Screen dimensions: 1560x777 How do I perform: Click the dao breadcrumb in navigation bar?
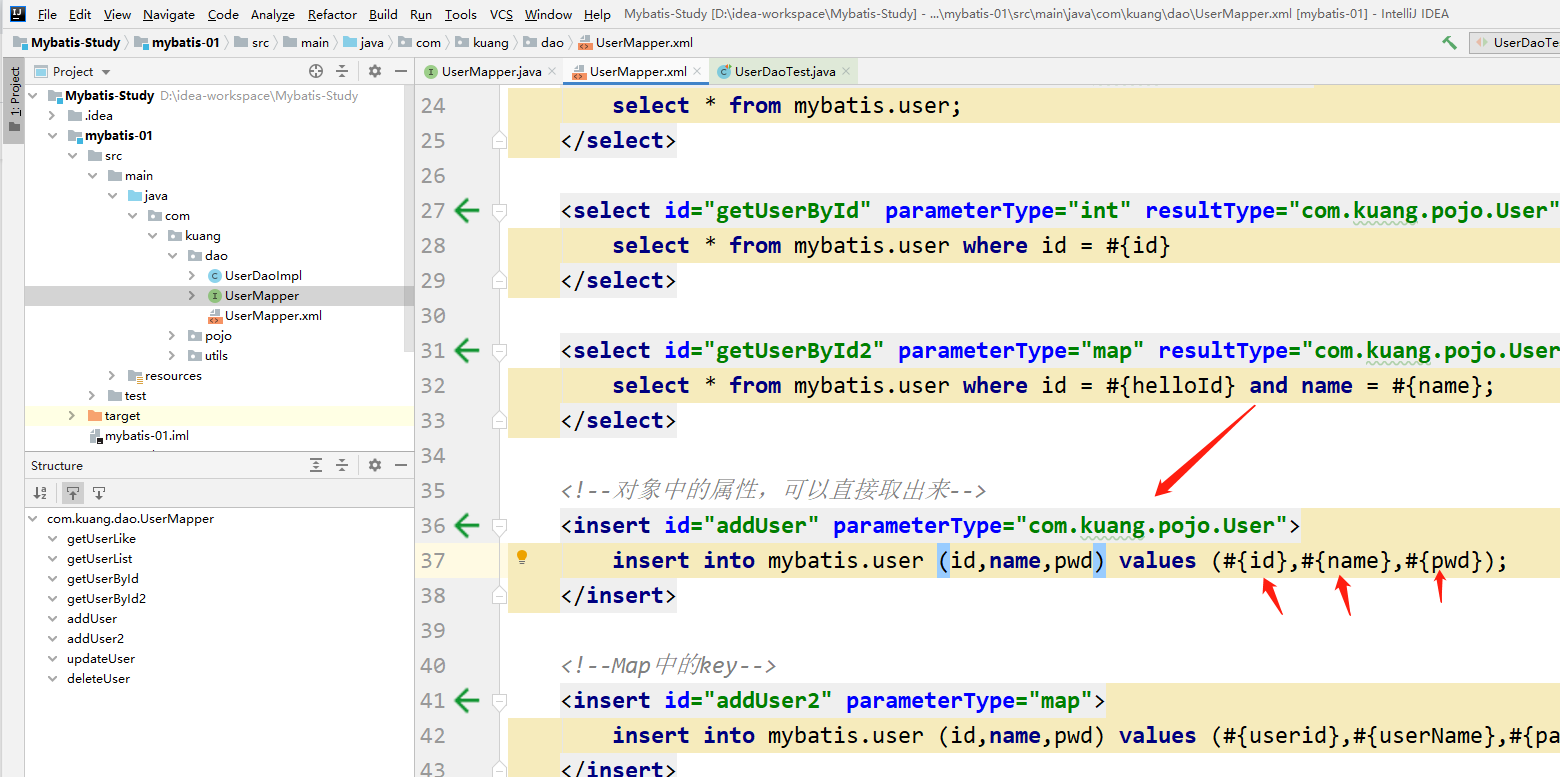pos(544,42)
